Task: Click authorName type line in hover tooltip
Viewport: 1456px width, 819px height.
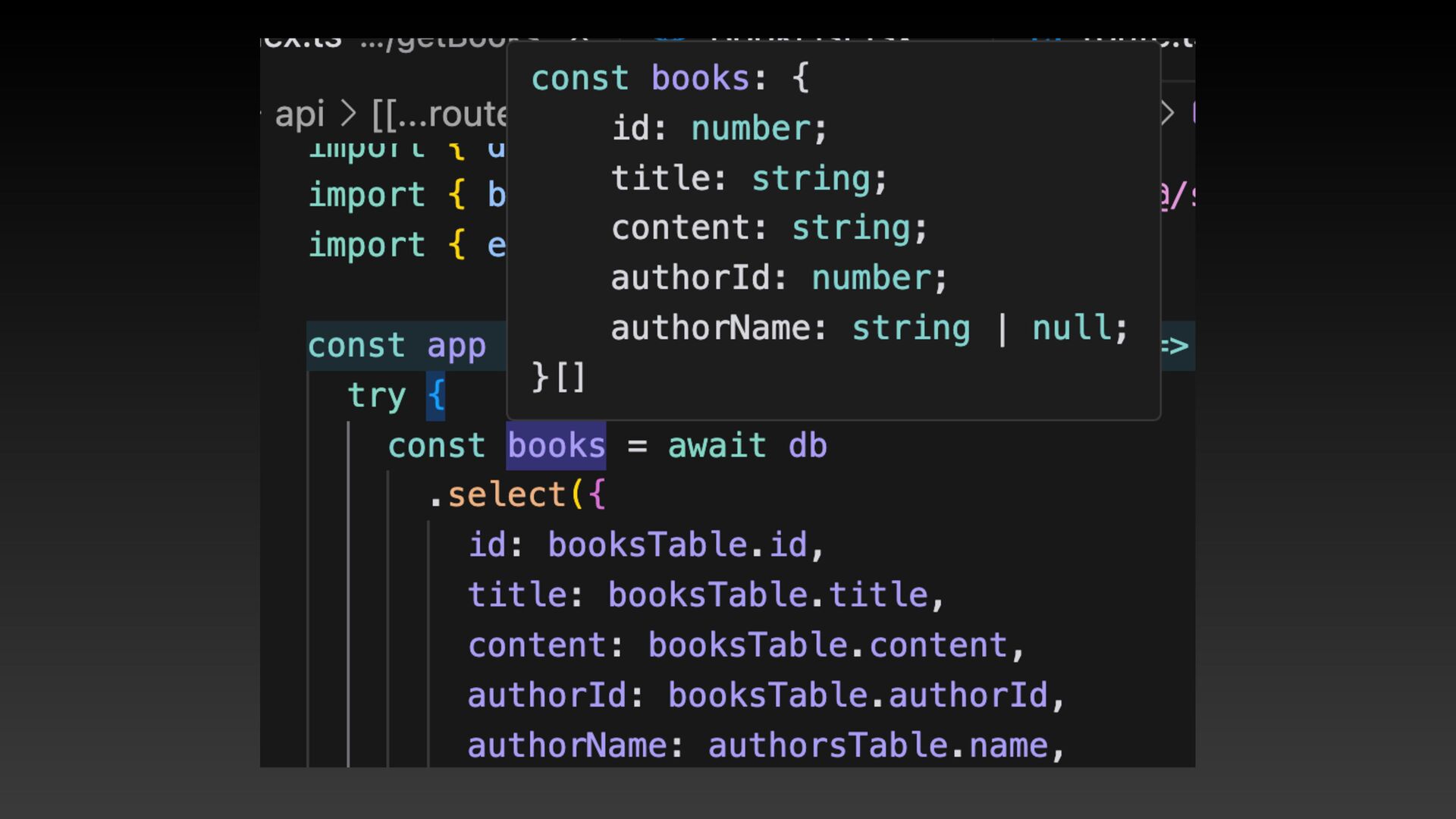Action: click(x=869, y=328)
